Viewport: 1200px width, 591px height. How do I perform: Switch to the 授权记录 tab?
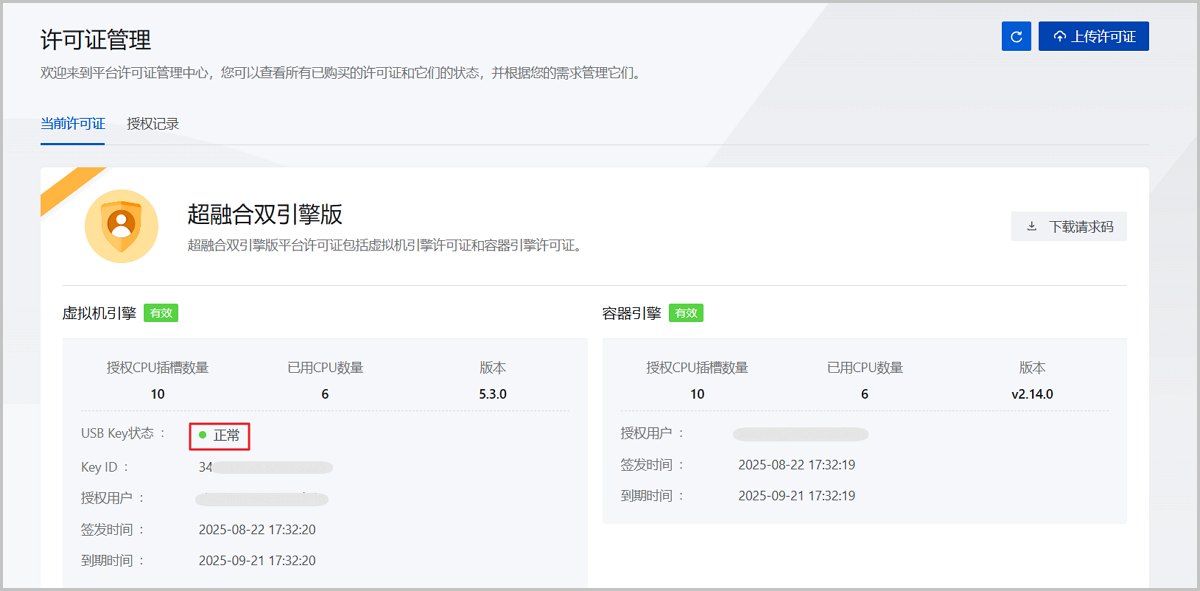[x=153, y=124]
